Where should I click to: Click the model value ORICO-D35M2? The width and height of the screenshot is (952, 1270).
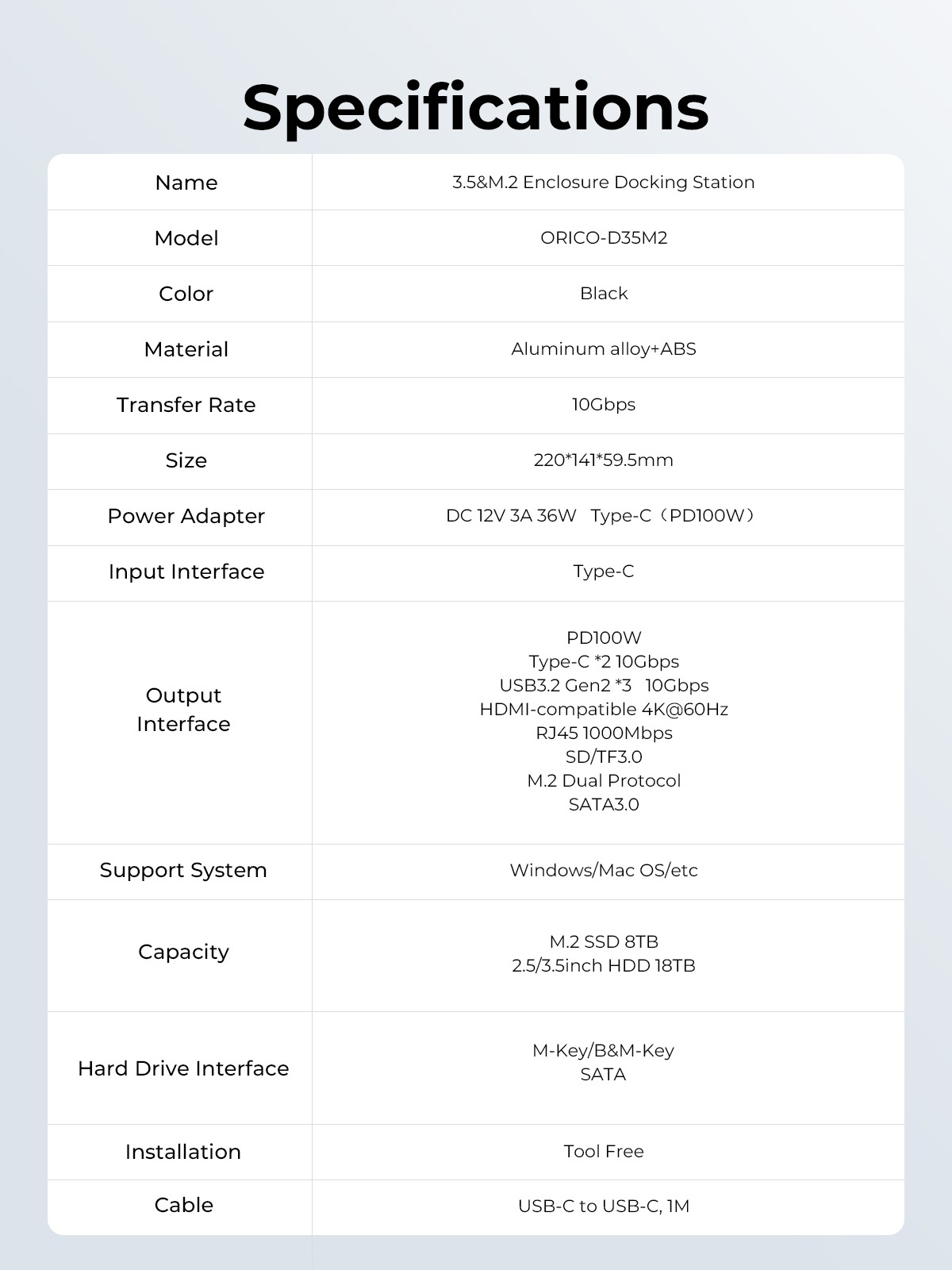click(x=604, y=238)
